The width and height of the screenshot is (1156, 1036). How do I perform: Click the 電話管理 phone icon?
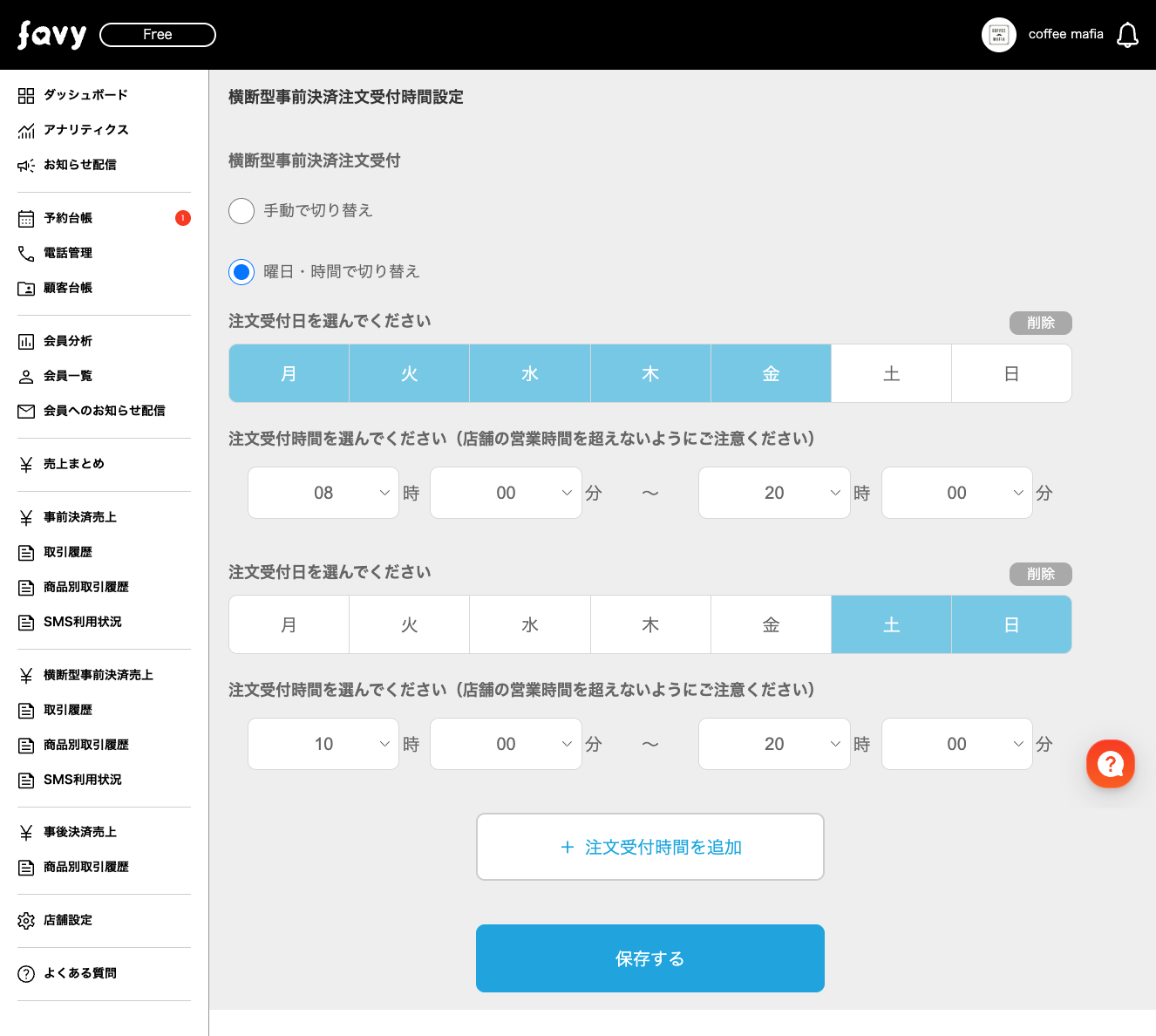(x=26, y=253)
